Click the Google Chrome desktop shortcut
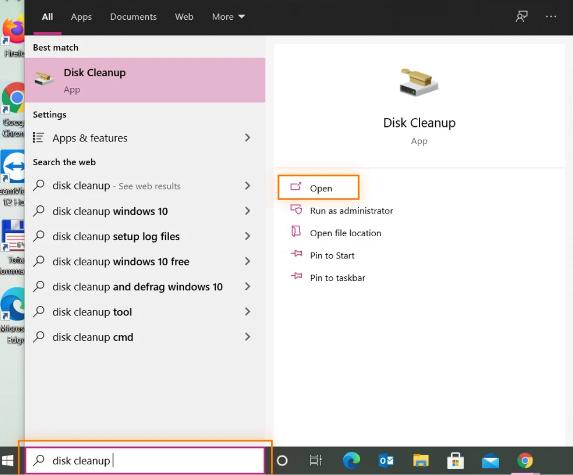Screen dimensions: 573x475 tap(13, 110)
